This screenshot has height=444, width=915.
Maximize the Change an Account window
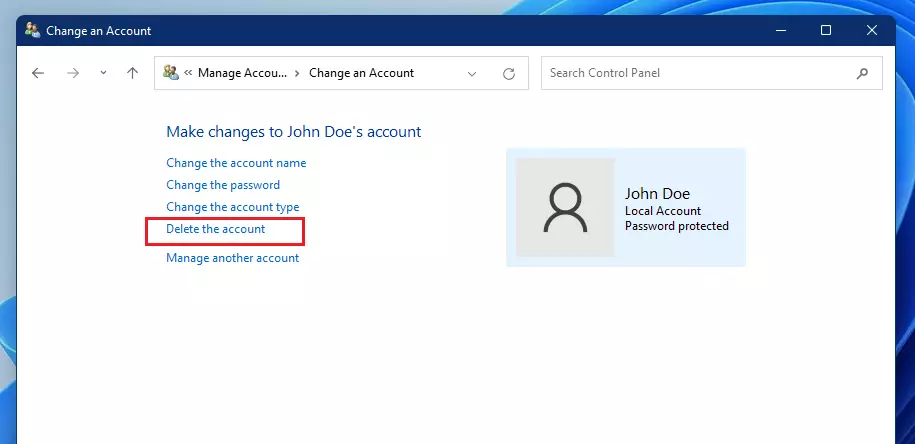[826, 30]
